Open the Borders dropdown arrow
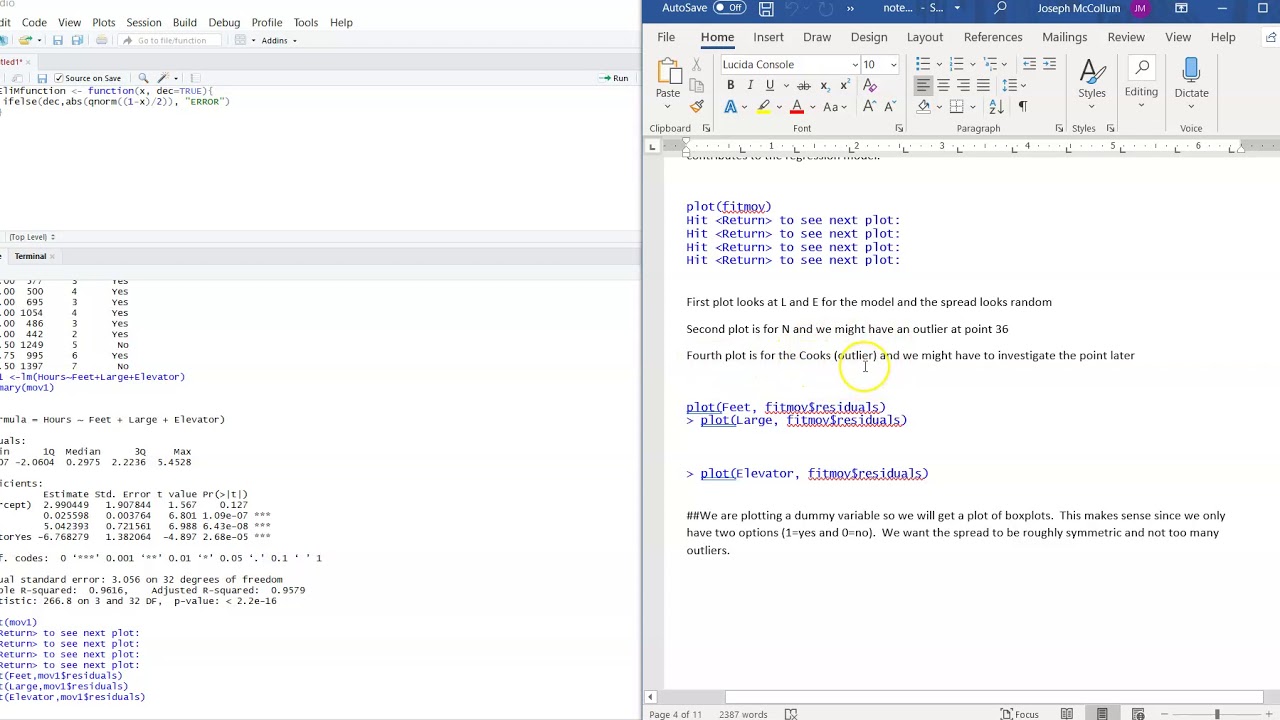The height and width of the screenshot is (720, 1280). pos(974,107)
